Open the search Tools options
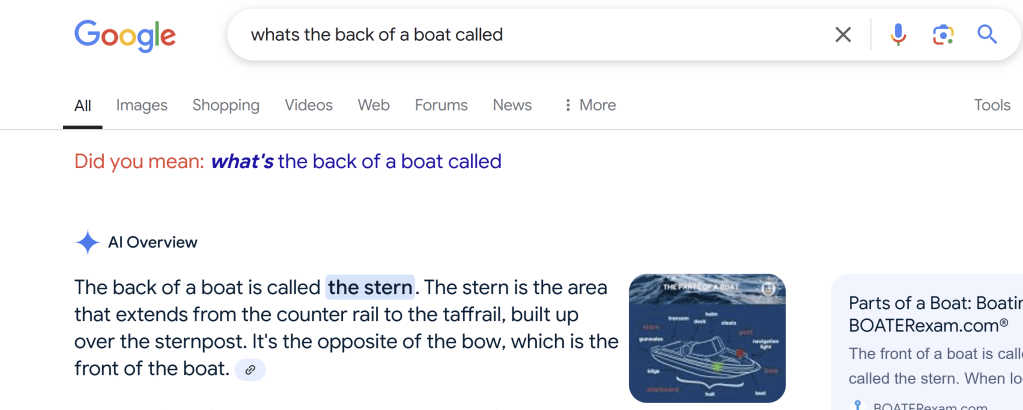This screenshot has width=1023, height=410. click(992, 105)
